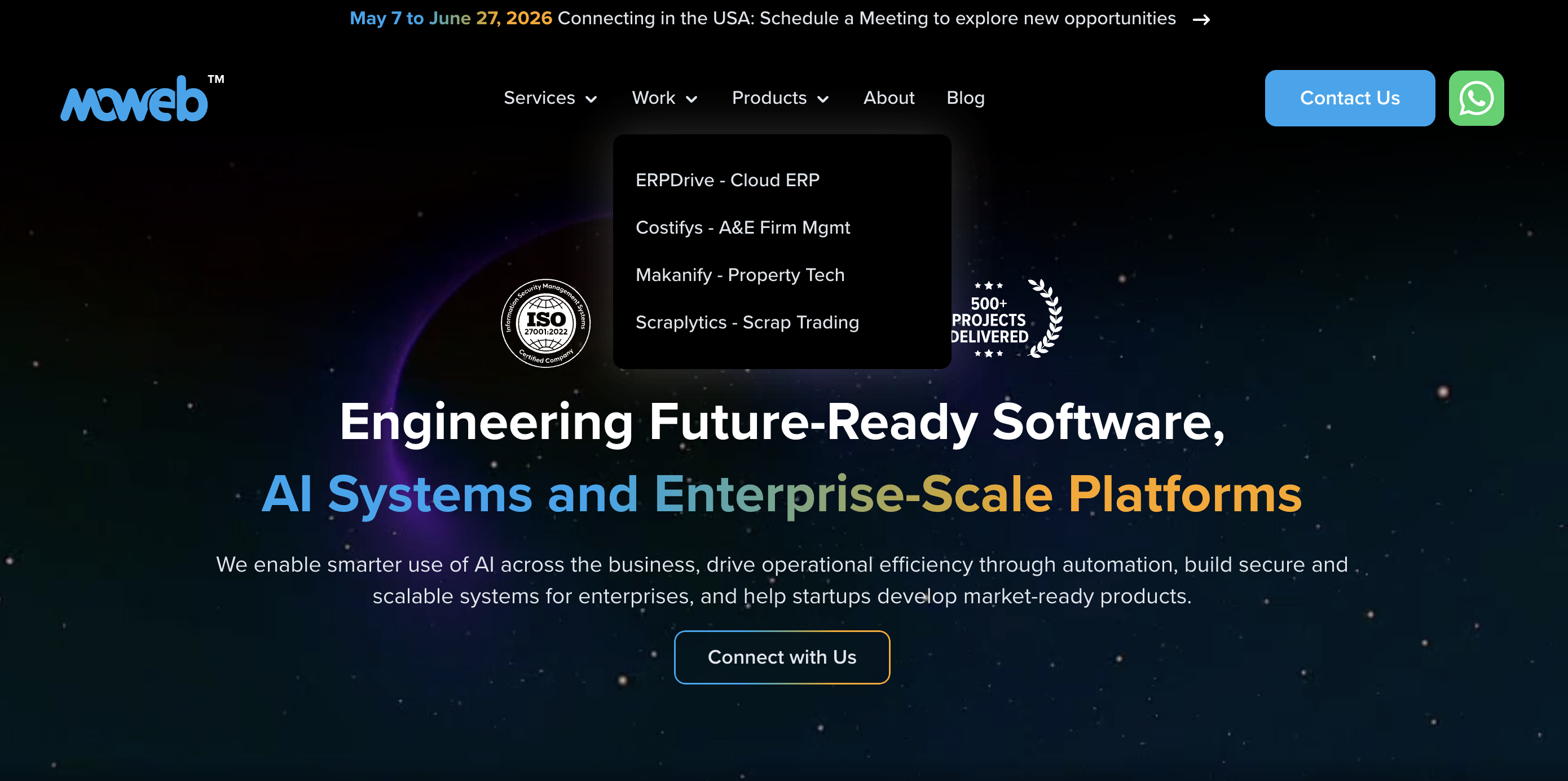Screen dimensions: 1568x781
Task: Click Connect with Us button
Action: (x=782, y=657)
